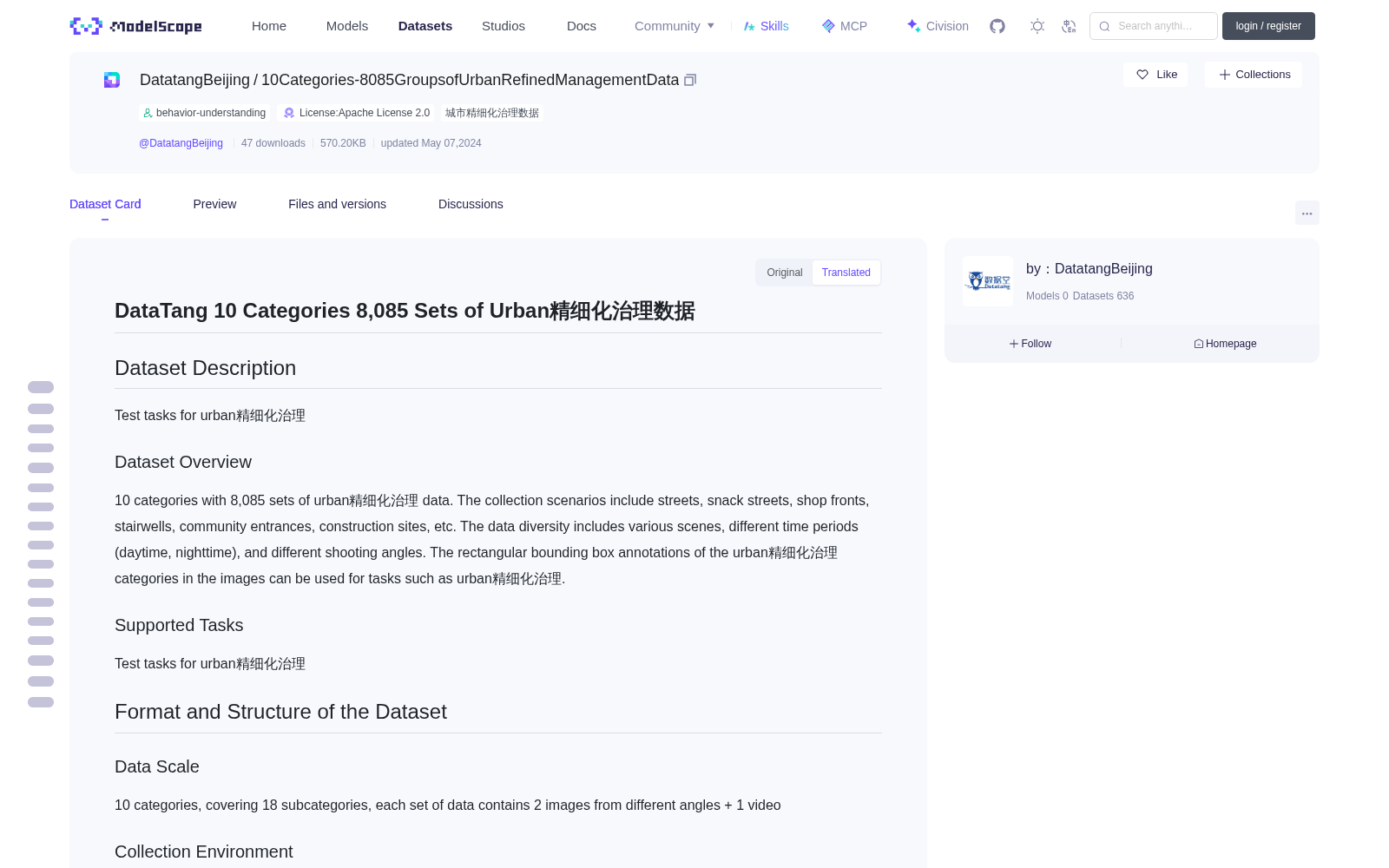The height and width of the screenshot is (868, 1389).
Task: Switch to the Preview tab
Action: coord(214,204)
